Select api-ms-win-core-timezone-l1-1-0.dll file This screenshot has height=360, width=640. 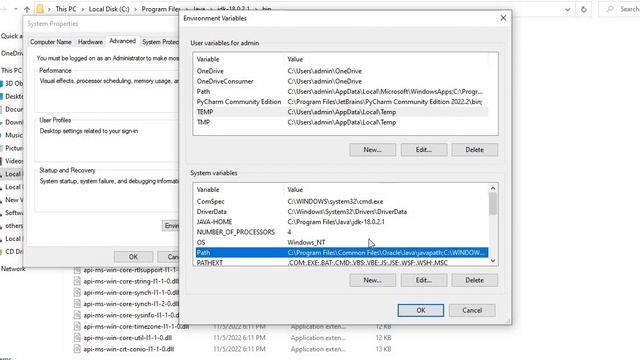(x=136, y=327)
